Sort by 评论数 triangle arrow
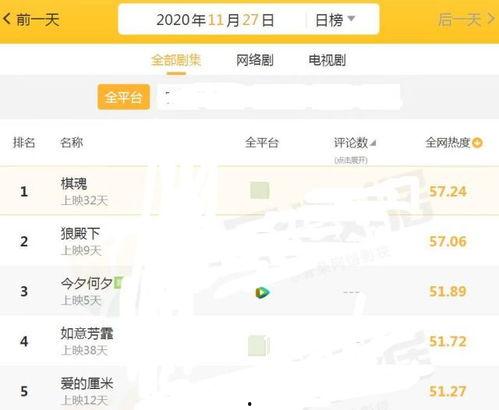Screen dimensions: 499x410 [373, 143]
